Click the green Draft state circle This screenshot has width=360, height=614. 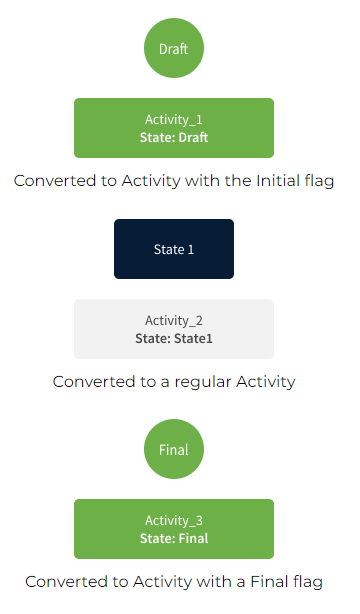(174, 48)
